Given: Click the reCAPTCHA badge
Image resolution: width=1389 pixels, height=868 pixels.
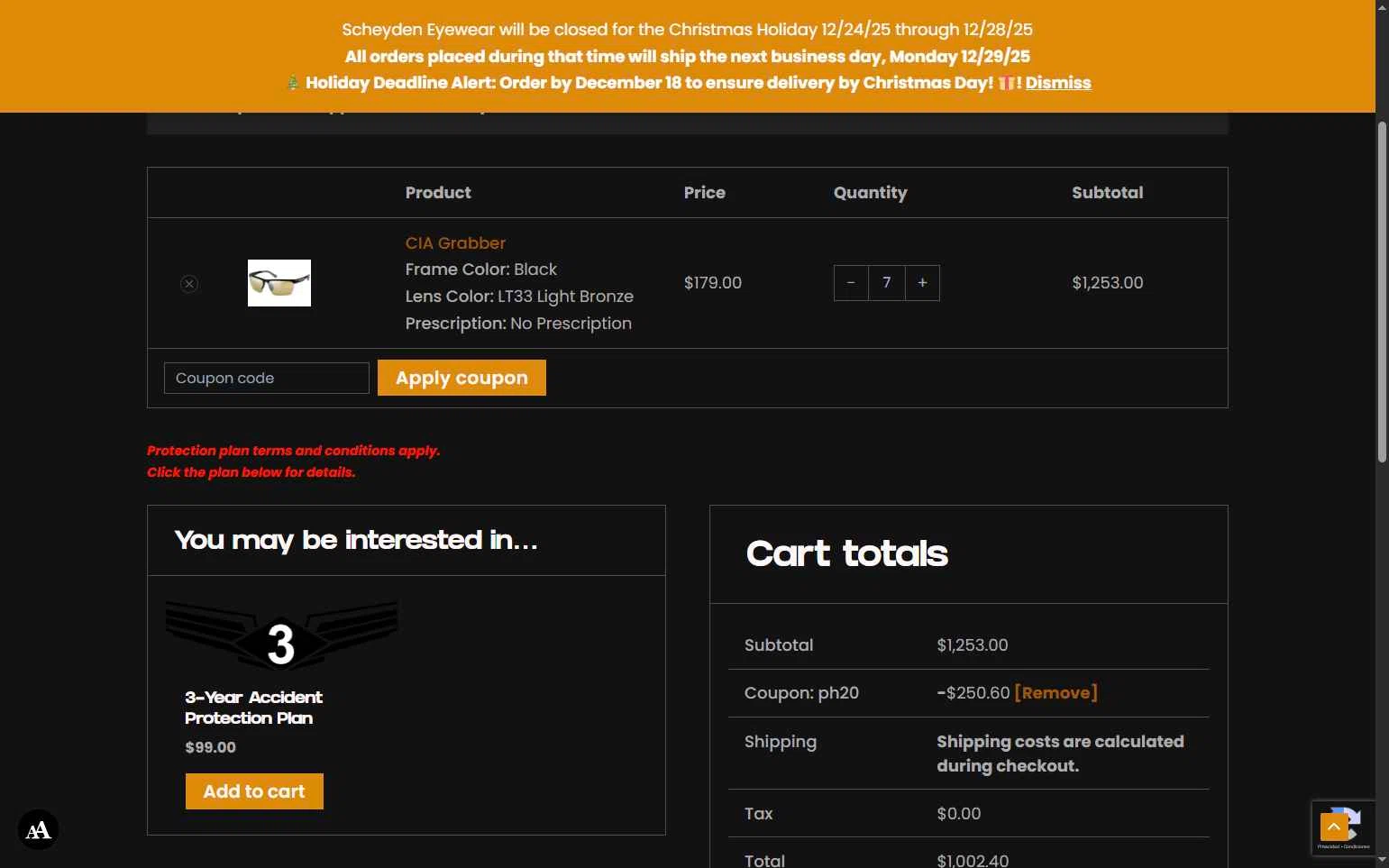Looking at the screenshot, I should pyautogui.click(x=1343, y=827).
